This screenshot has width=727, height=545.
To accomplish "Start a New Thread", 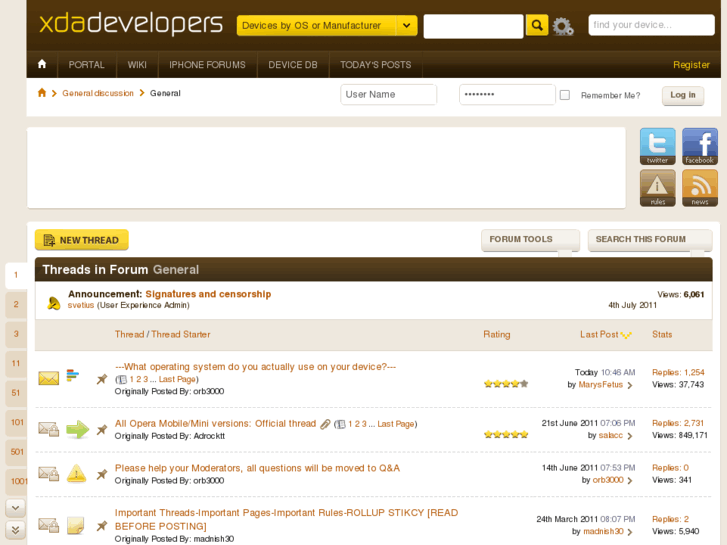I will pyautogui.click(x=82, y=240).
